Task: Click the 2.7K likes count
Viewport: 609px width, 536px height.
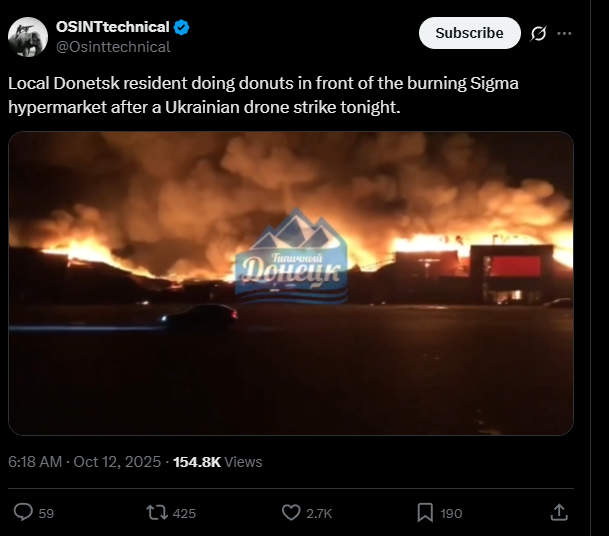Action: point(319,513)
